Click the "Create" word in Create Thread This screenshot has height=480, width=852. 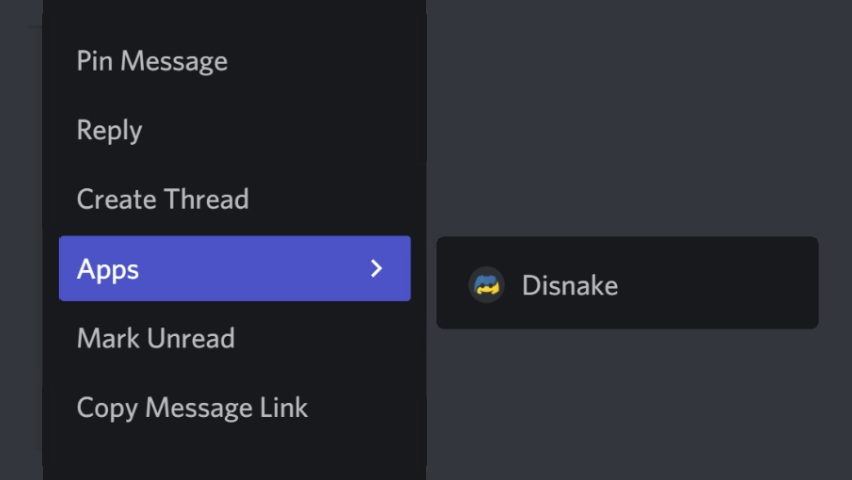click(116, 199)
